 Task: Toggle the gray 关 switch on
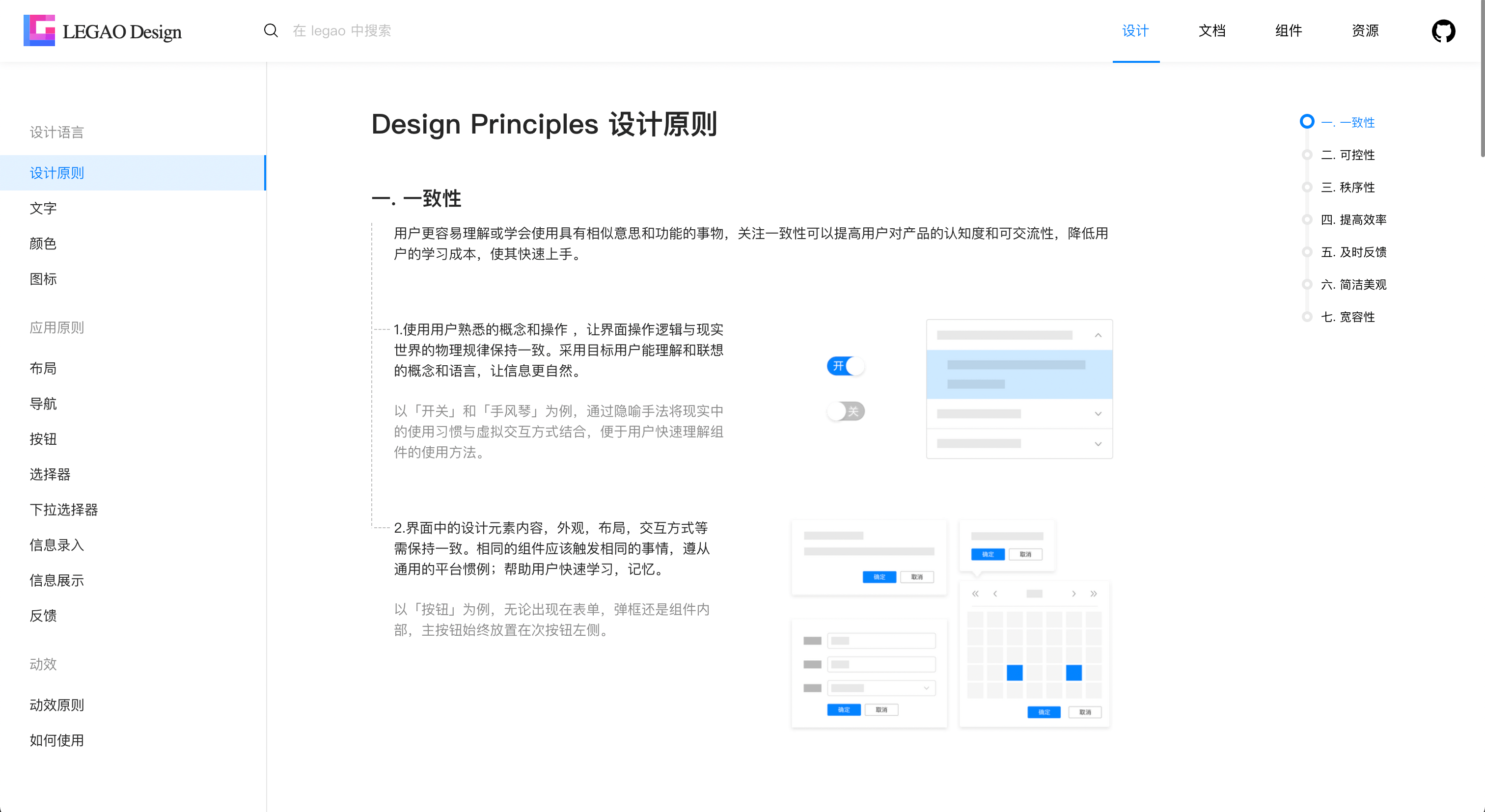[846, 411]
